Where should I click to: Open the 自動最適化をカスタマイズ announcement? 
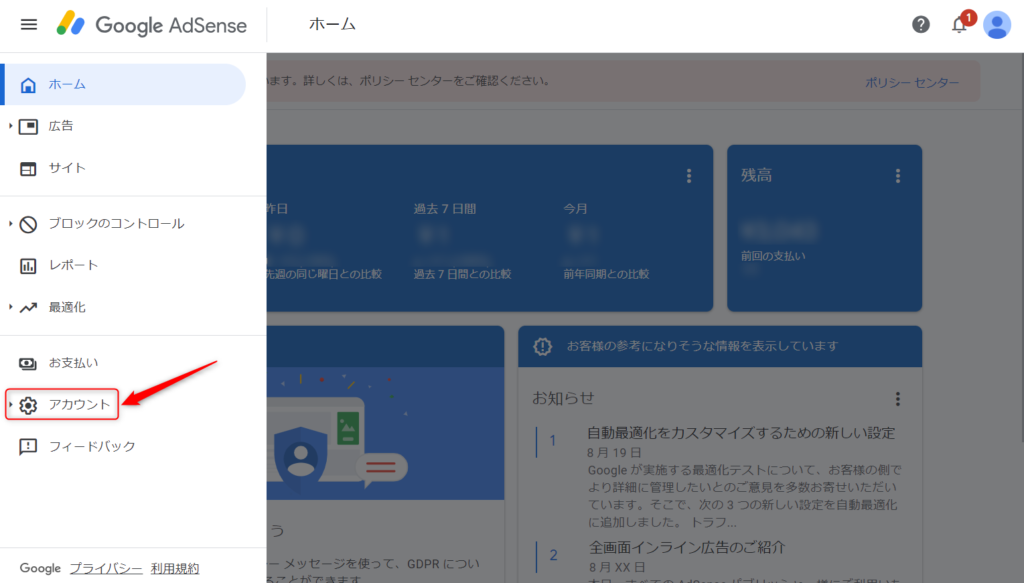click(741, 433)
